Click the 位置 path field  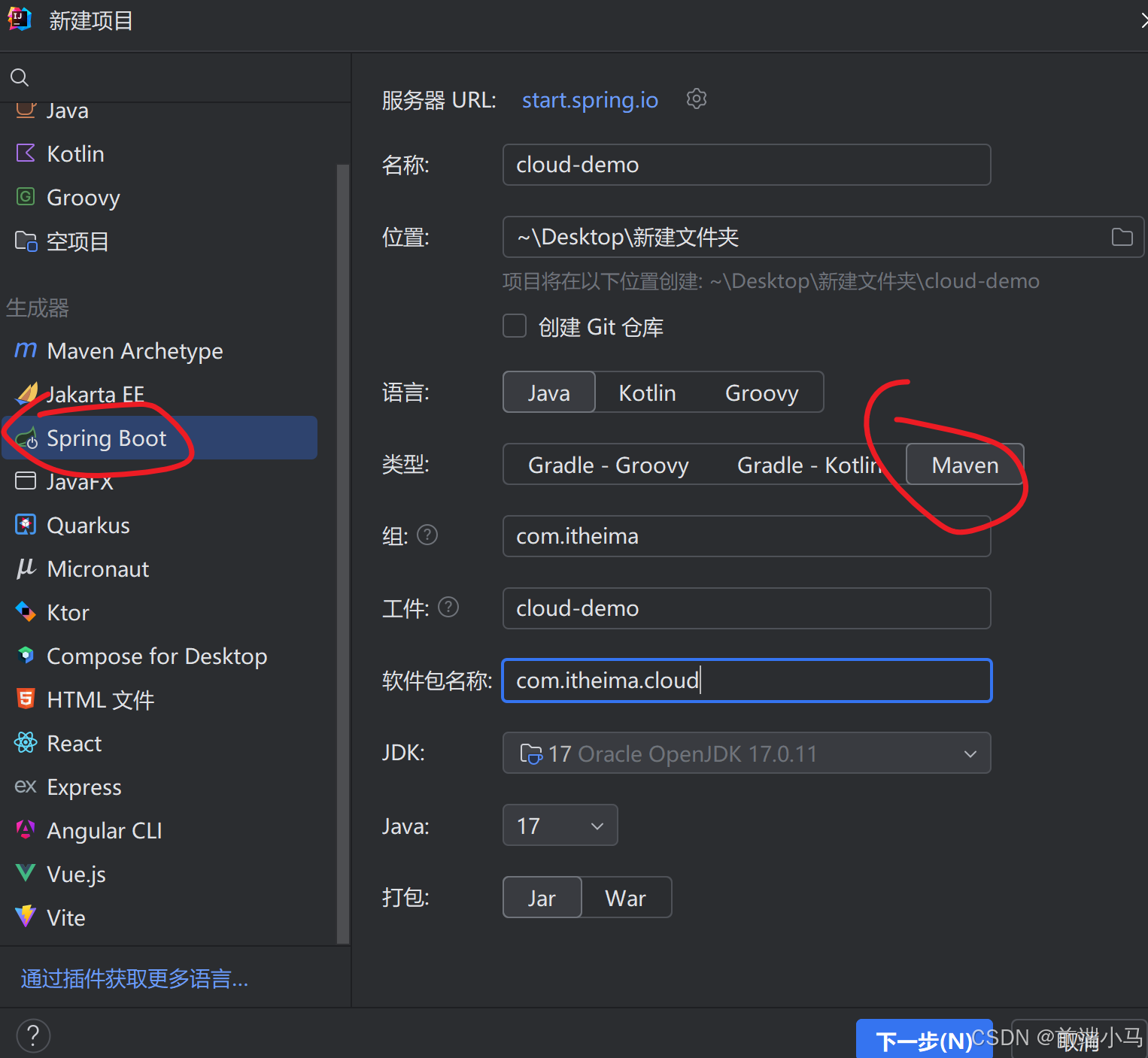coord(823,237)
